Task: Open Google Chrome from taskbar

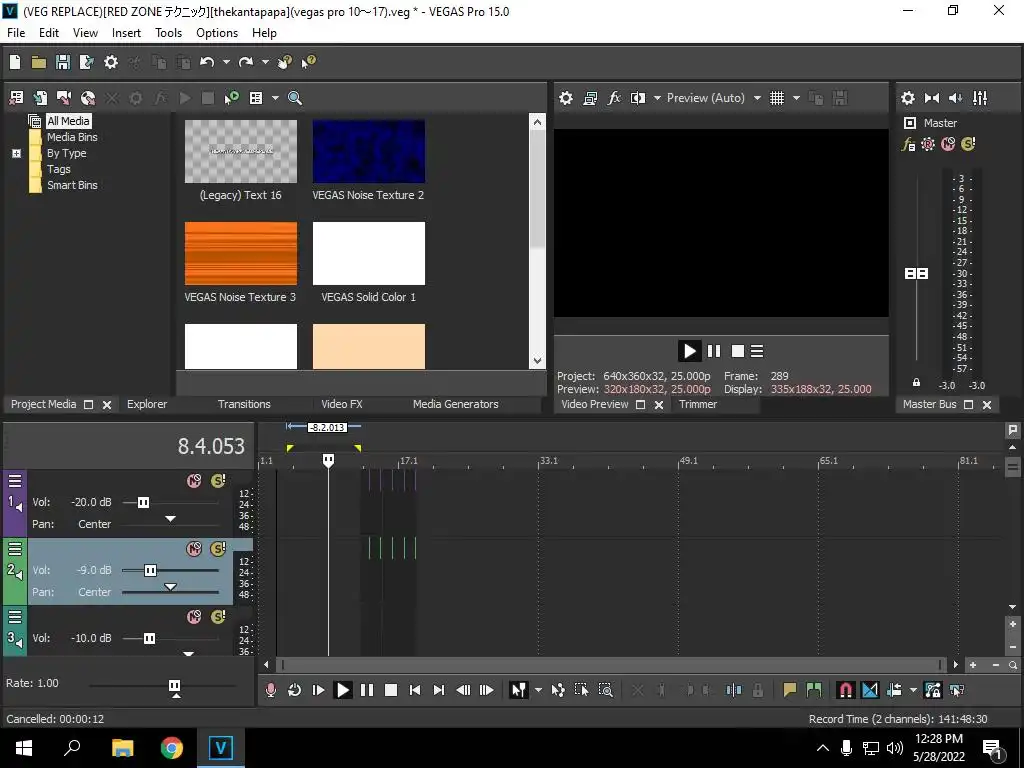Action: pyautogui.click(x=172, y=748)
